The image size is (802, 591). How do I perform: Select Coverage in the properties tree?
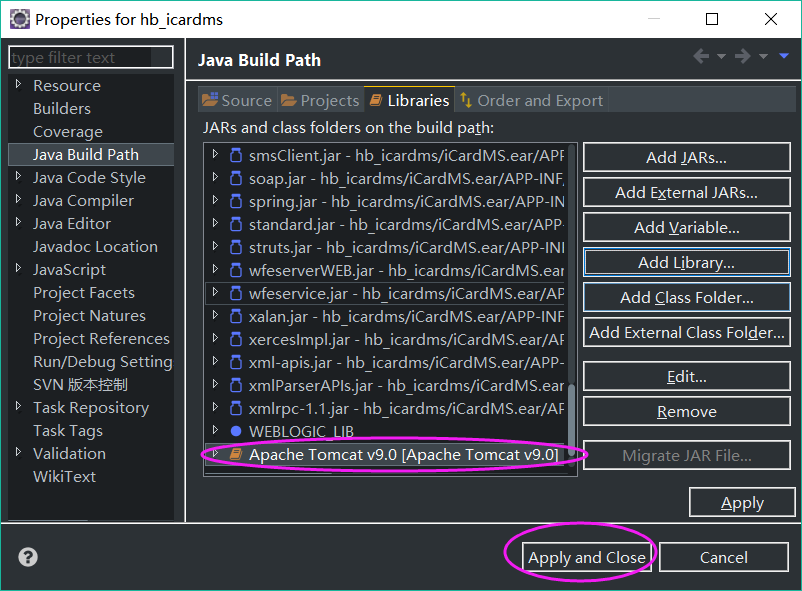tap(68, 132)
